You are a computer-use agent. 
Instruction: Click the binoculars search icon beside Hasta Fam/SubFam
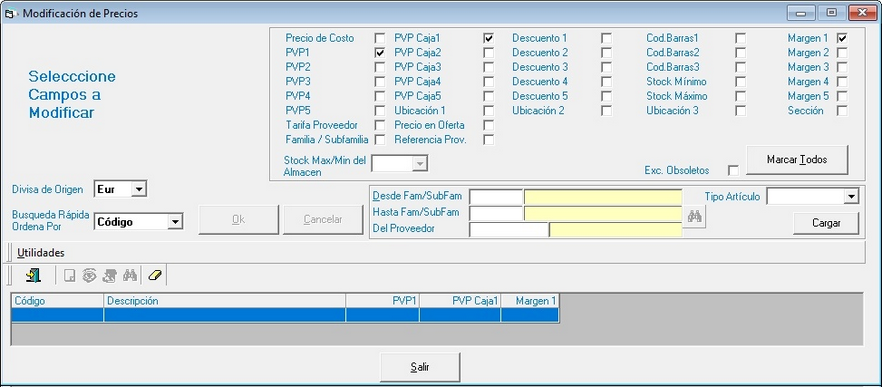point(695,217)
